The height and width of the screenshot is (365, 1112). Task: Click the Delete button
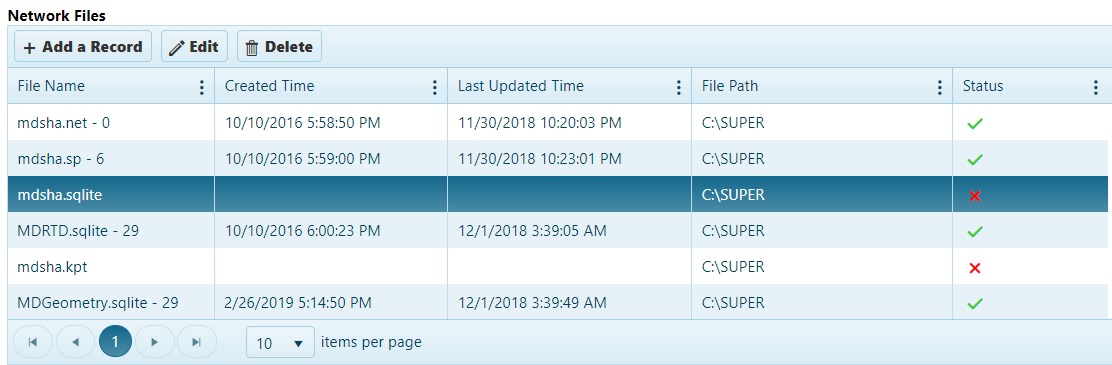coord(279,47)
